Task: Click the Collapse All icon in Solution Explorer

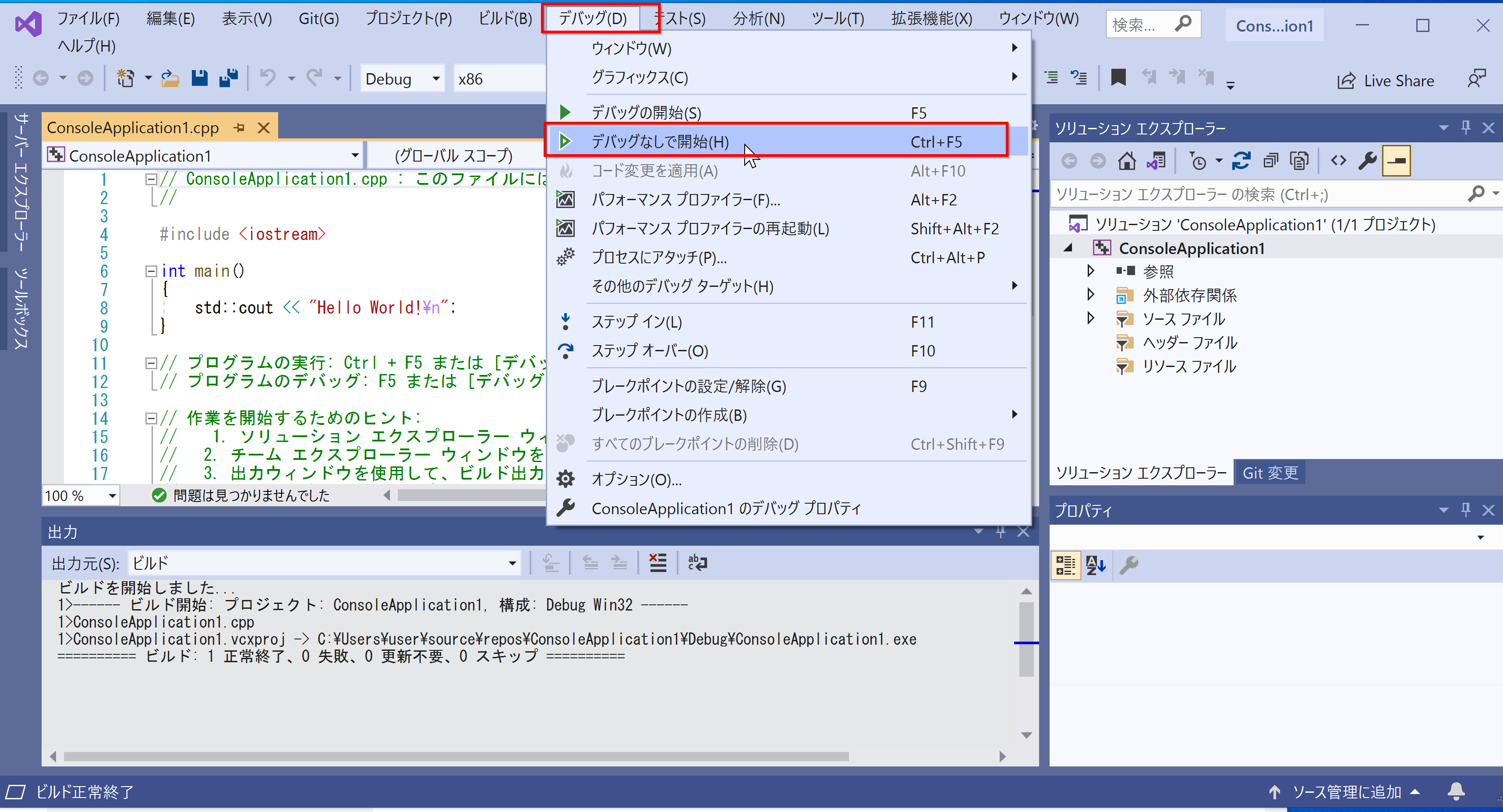Action: tap(1271, 160)
